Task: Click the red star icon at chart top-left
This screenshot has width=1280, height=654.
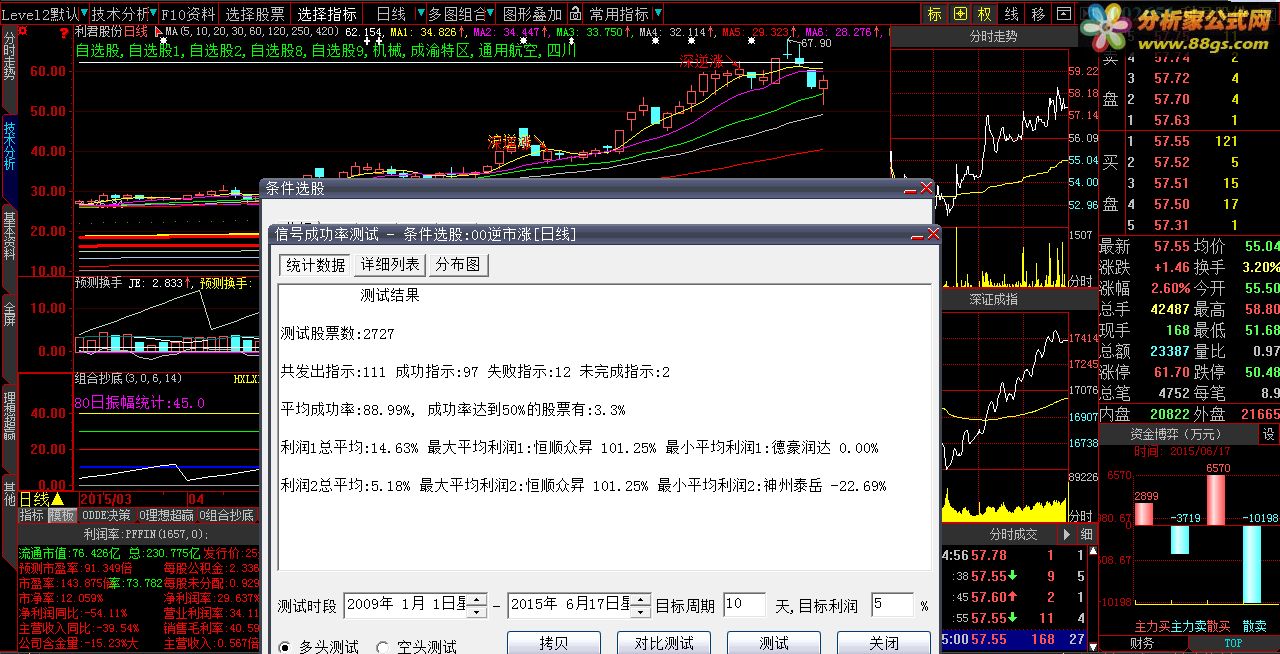Action: (23, 31)
